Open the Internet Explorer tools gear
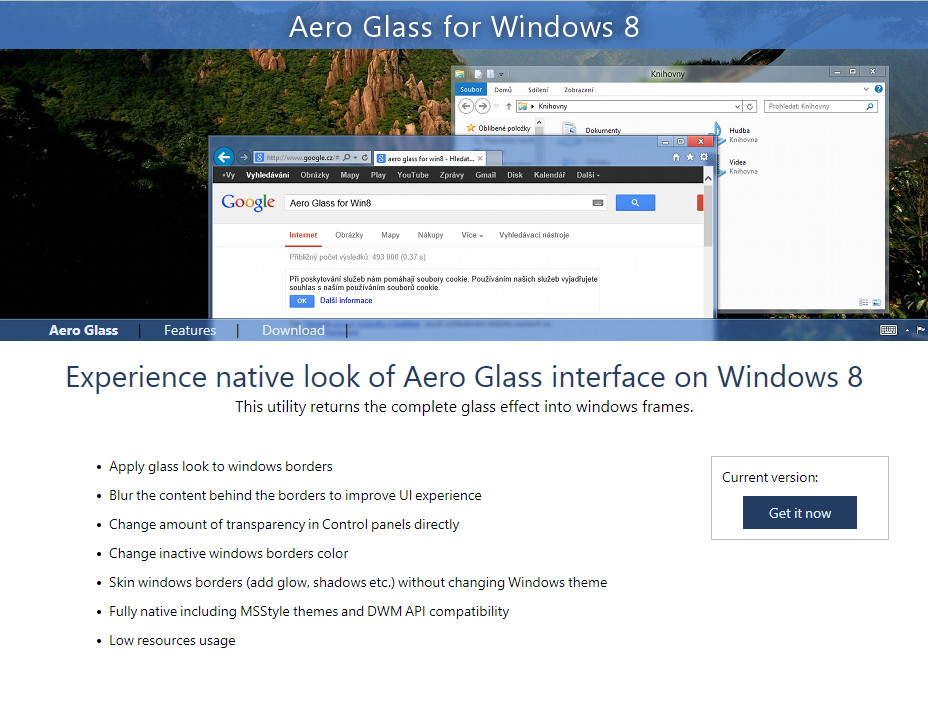 (x=704, y=157)
